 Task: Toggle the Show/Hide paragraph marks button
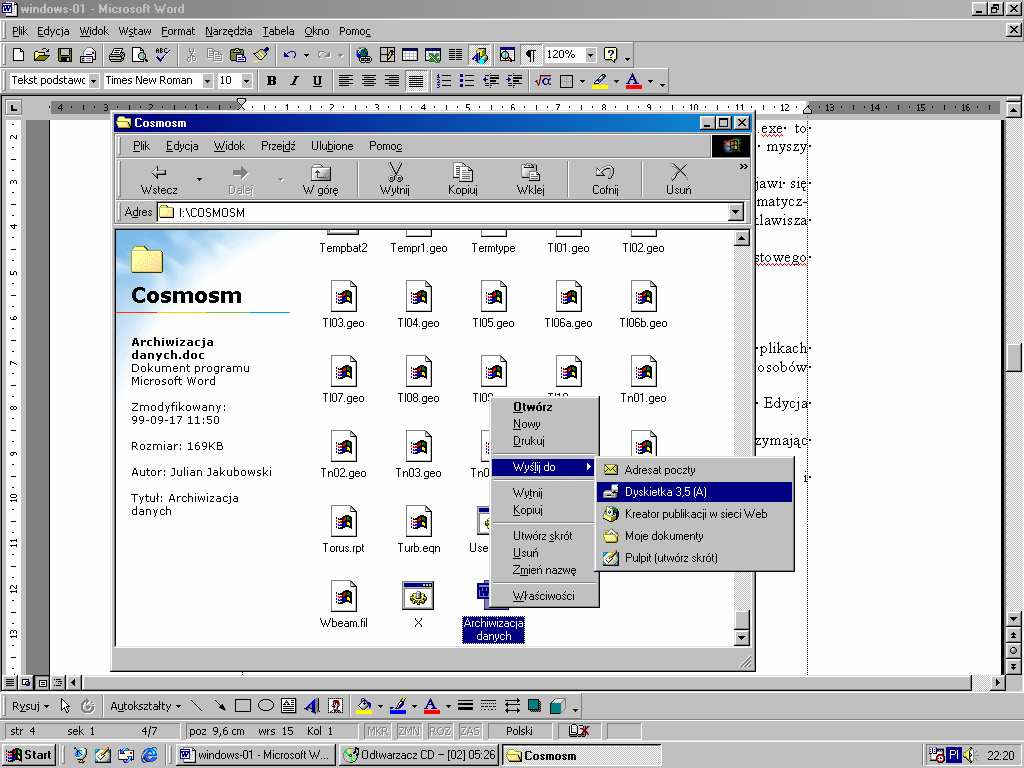click(531, 55)
